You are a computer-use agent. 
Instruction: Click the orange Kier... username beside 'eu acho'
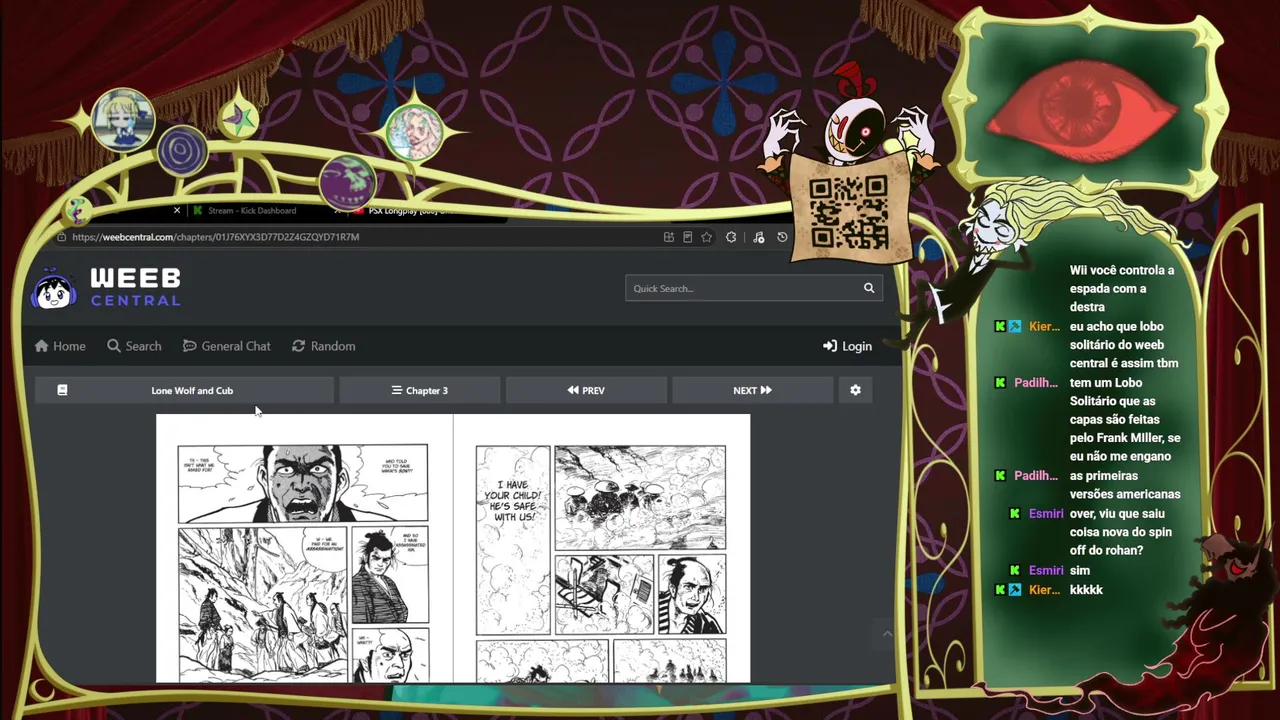(x=1044, y=327)
